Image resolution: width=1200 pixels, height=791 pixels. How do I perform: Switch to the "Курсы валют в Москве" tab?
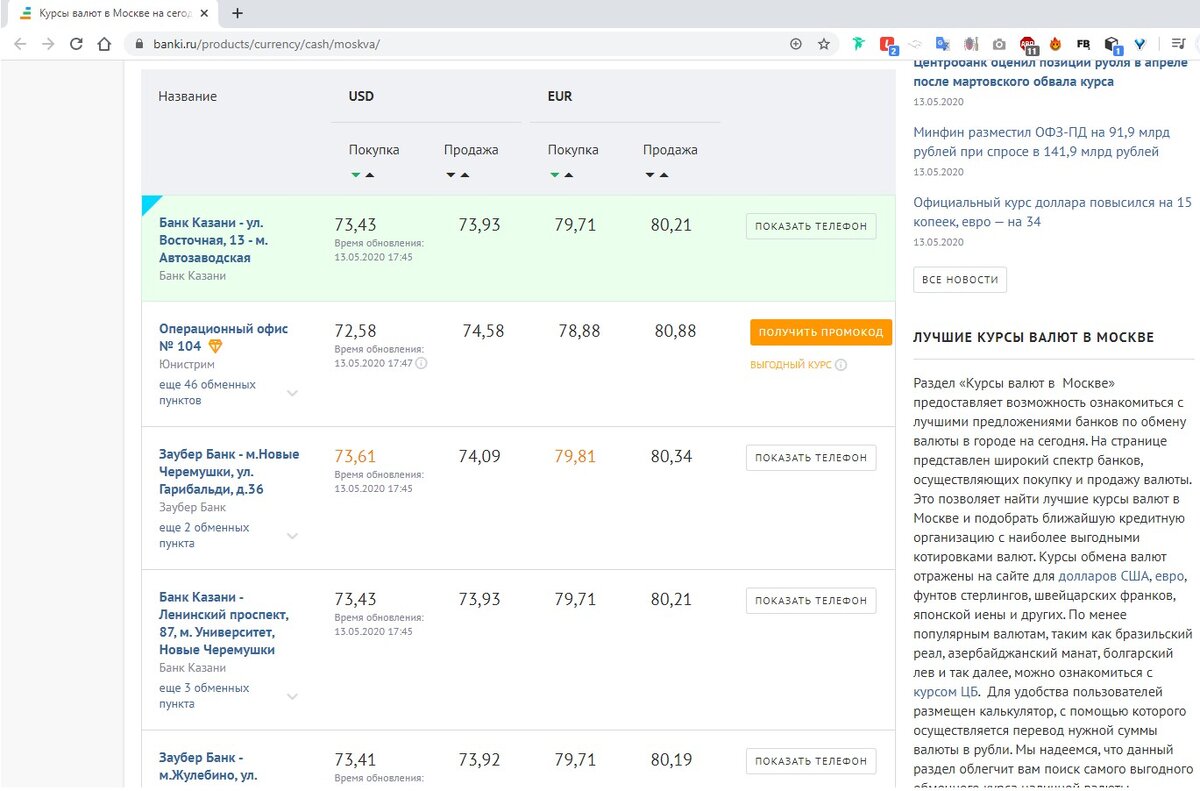coord(110,14)
